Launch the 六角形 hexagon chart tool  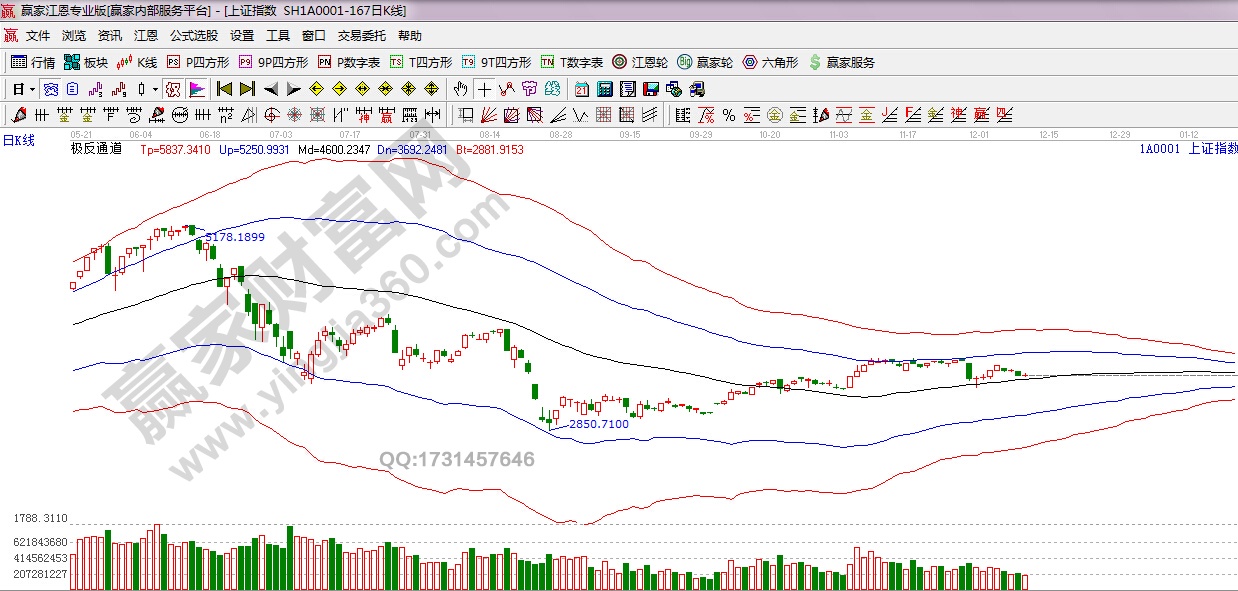point(770,62)
